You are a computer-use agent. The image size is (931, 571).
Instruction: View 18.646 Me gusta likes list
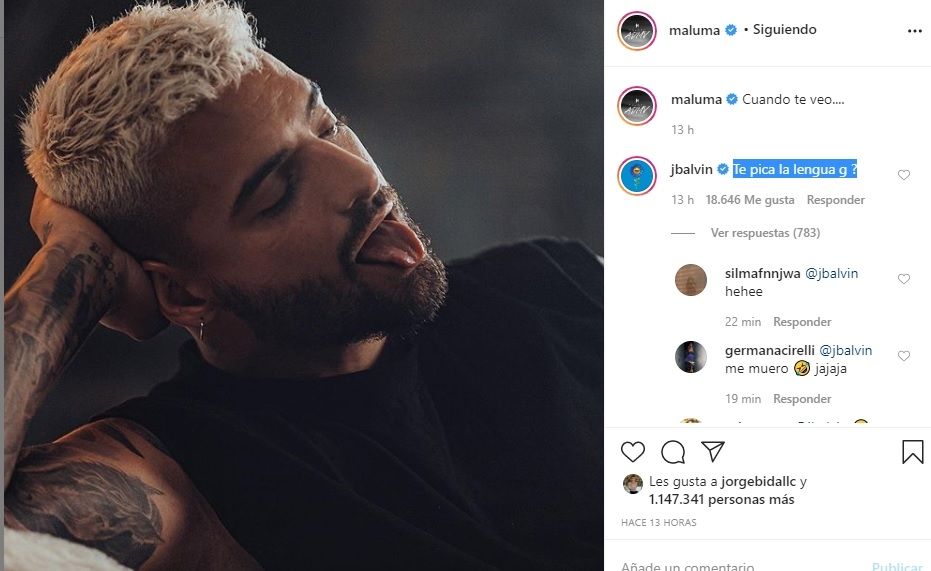pos(750,200)
